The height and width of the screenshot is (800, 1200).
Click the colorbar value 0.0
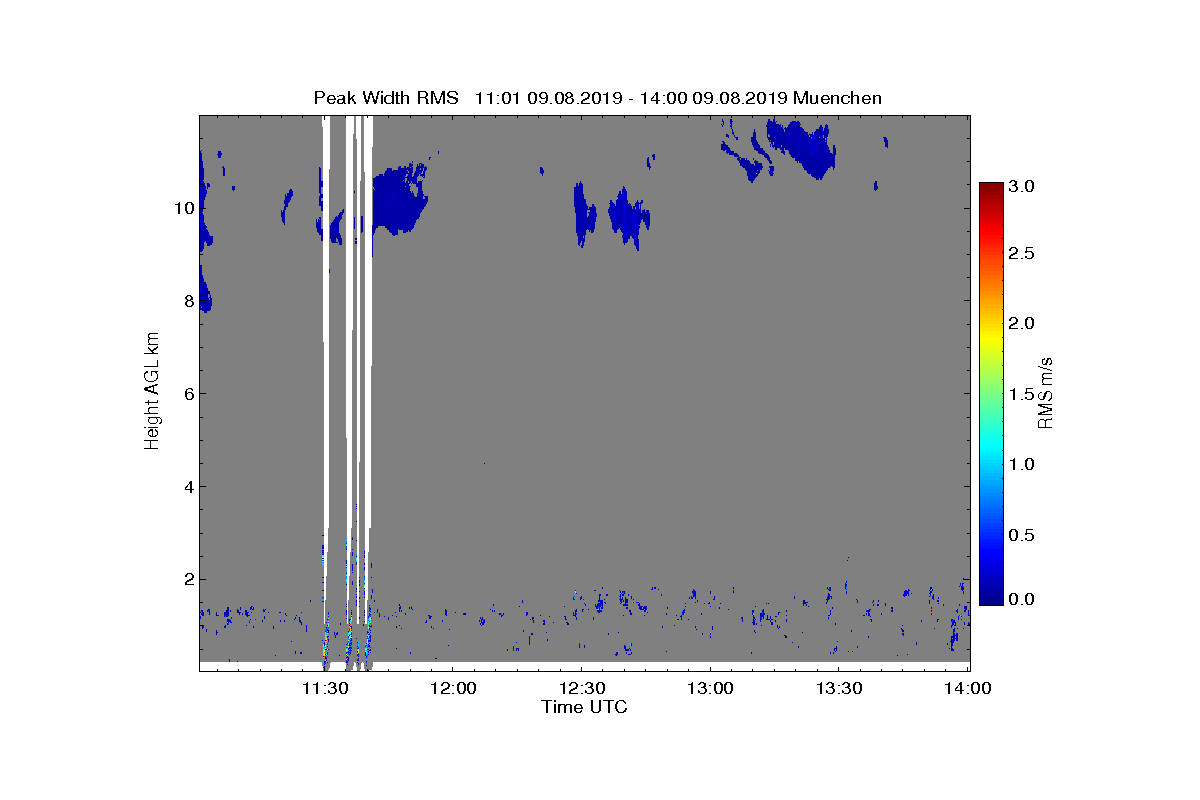click(1022, 599)
